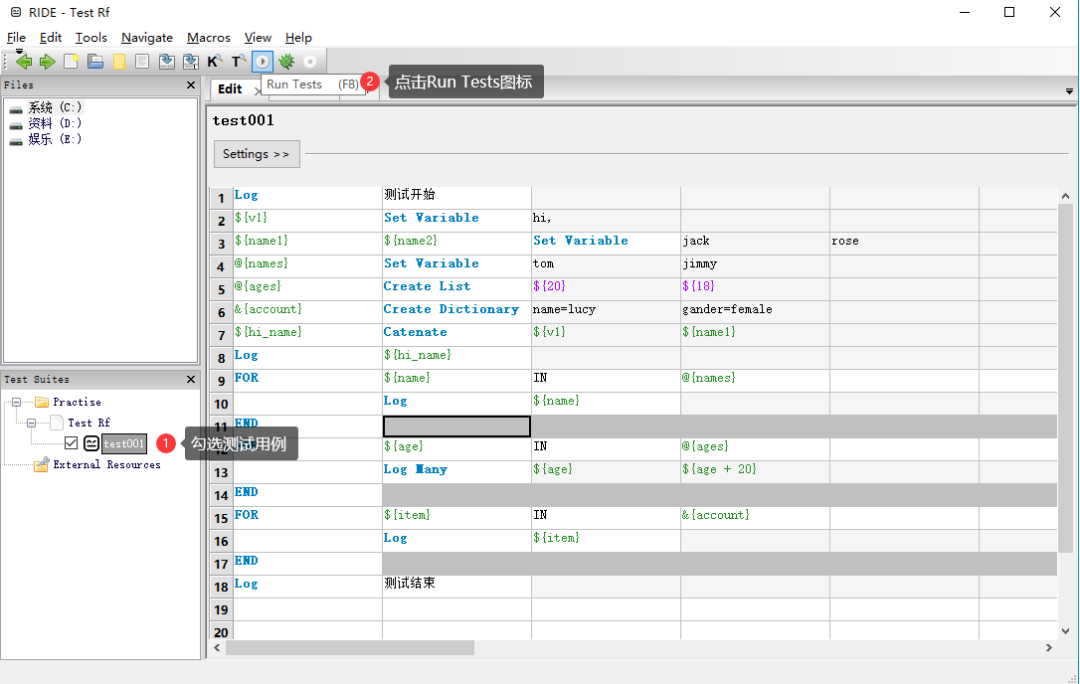Search tests using T icon

tap(238, 61)
